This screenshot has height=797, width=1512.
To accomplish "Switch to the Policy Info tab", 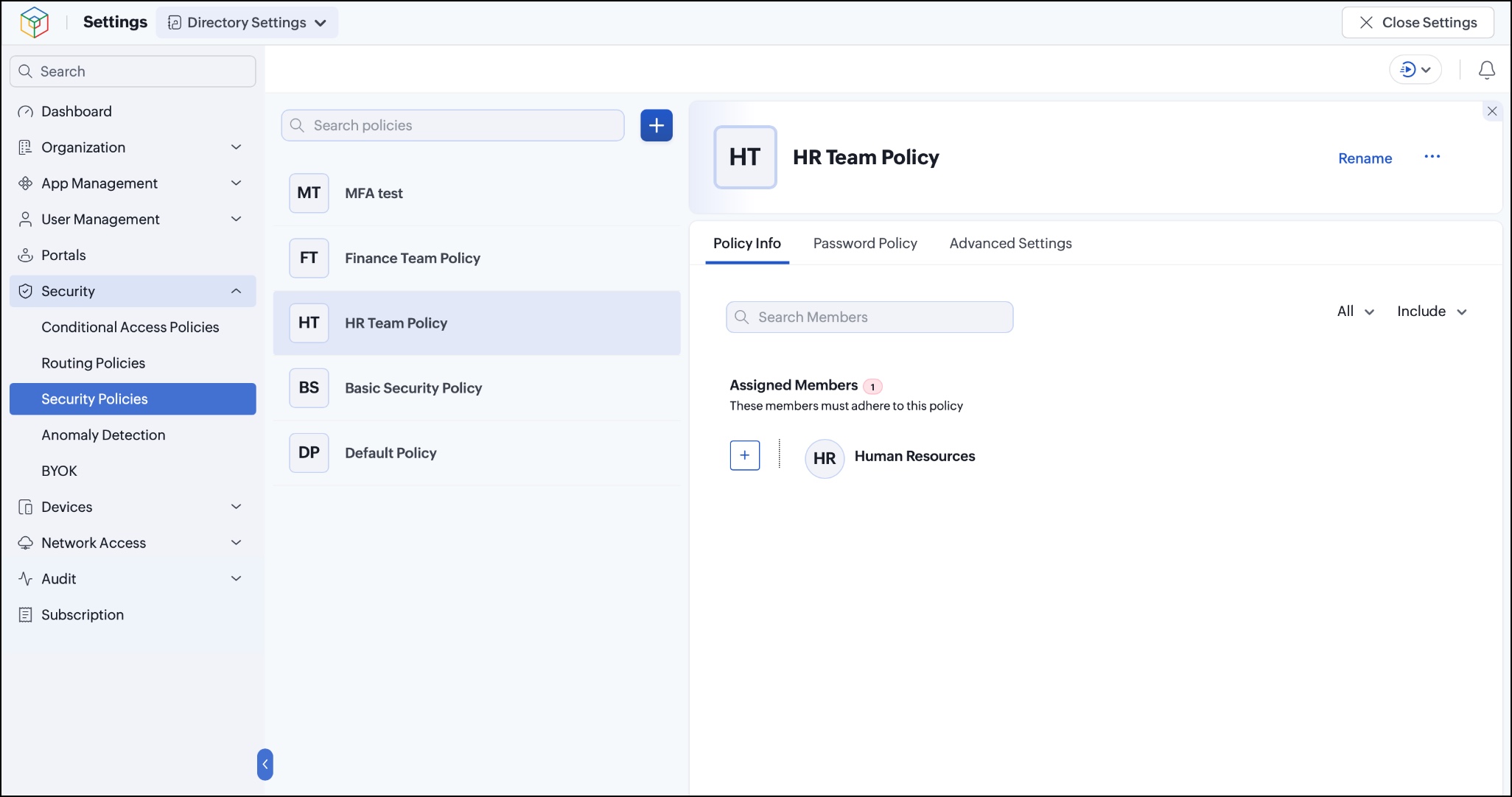I will pos(747,243).
